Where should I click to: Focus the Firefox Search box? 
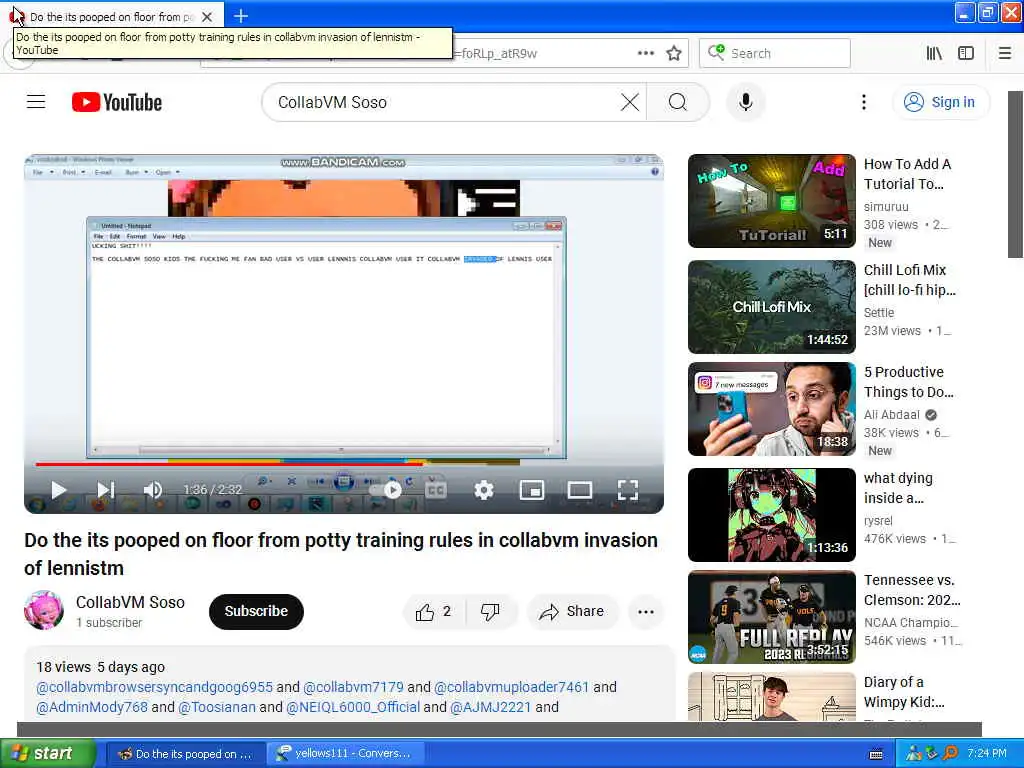pyautogui.click(x=775, y=53)
